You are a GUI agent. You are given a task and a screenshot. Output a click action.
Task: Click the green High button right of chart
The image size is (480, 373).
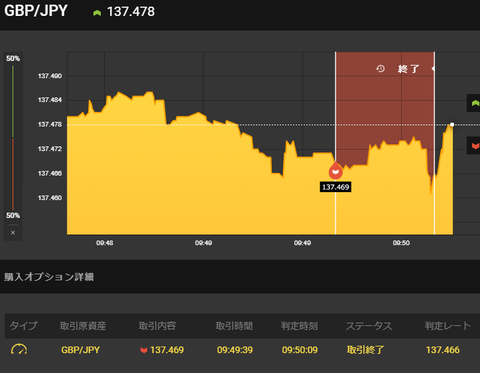474,103
